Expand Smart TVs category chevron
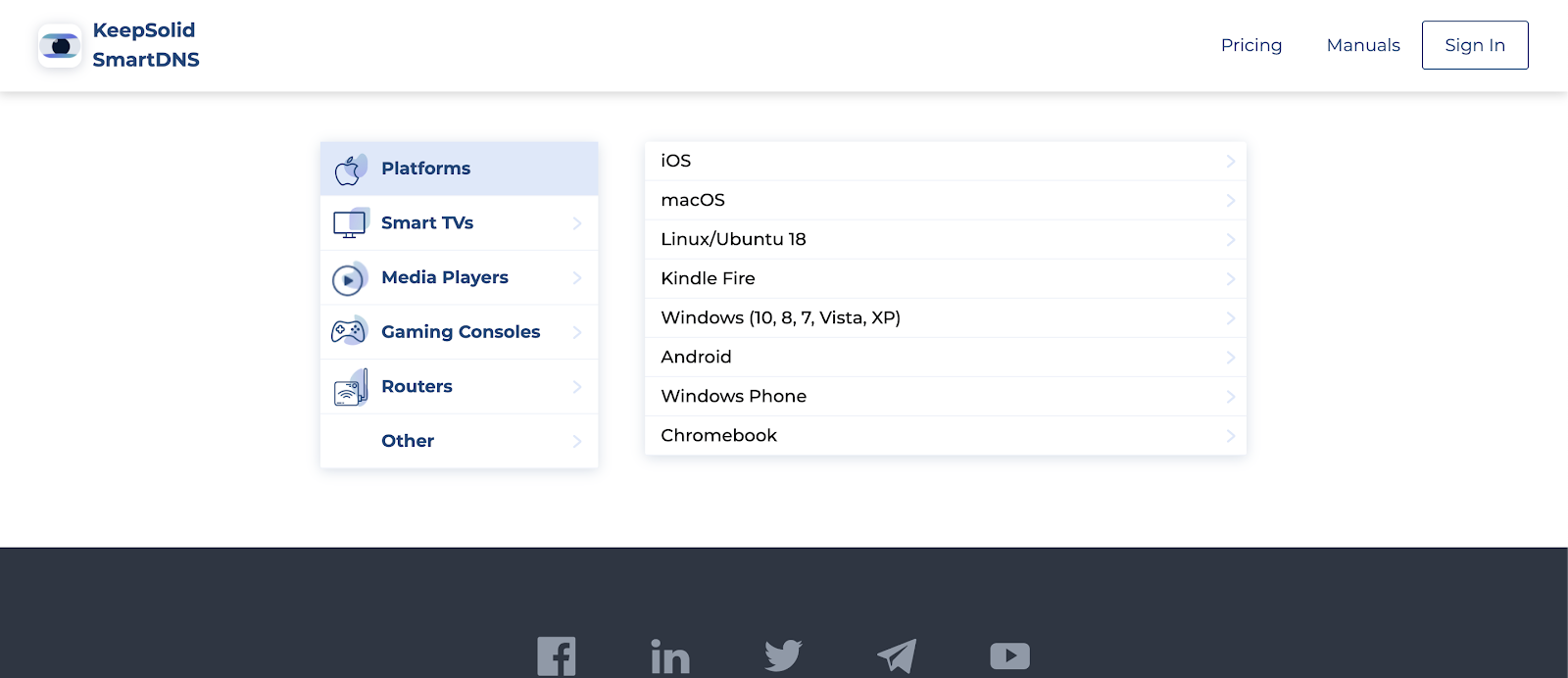This screenshot has width=1568, height=678. (x=577, y=223)
